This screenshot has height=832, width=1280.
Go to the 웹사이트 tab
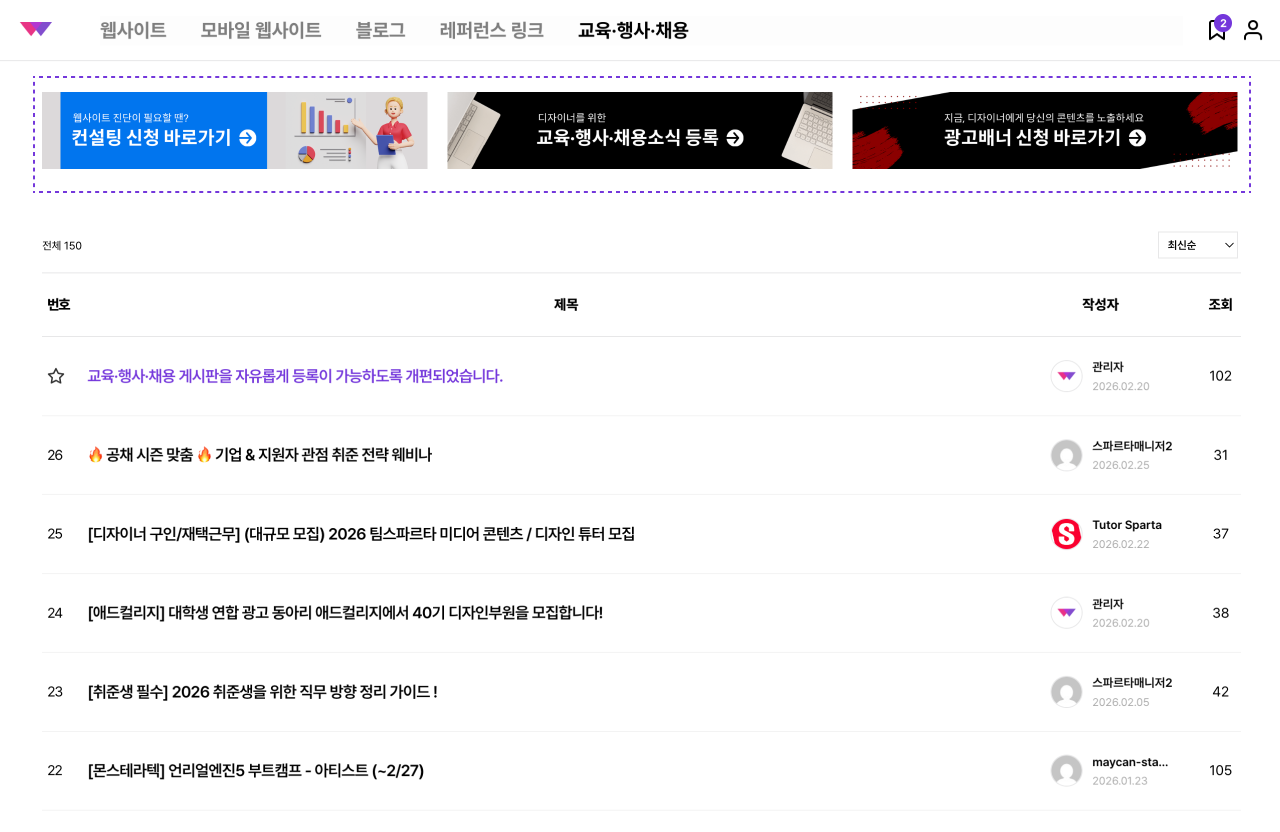pyautogui.click(x=133, y=30)
